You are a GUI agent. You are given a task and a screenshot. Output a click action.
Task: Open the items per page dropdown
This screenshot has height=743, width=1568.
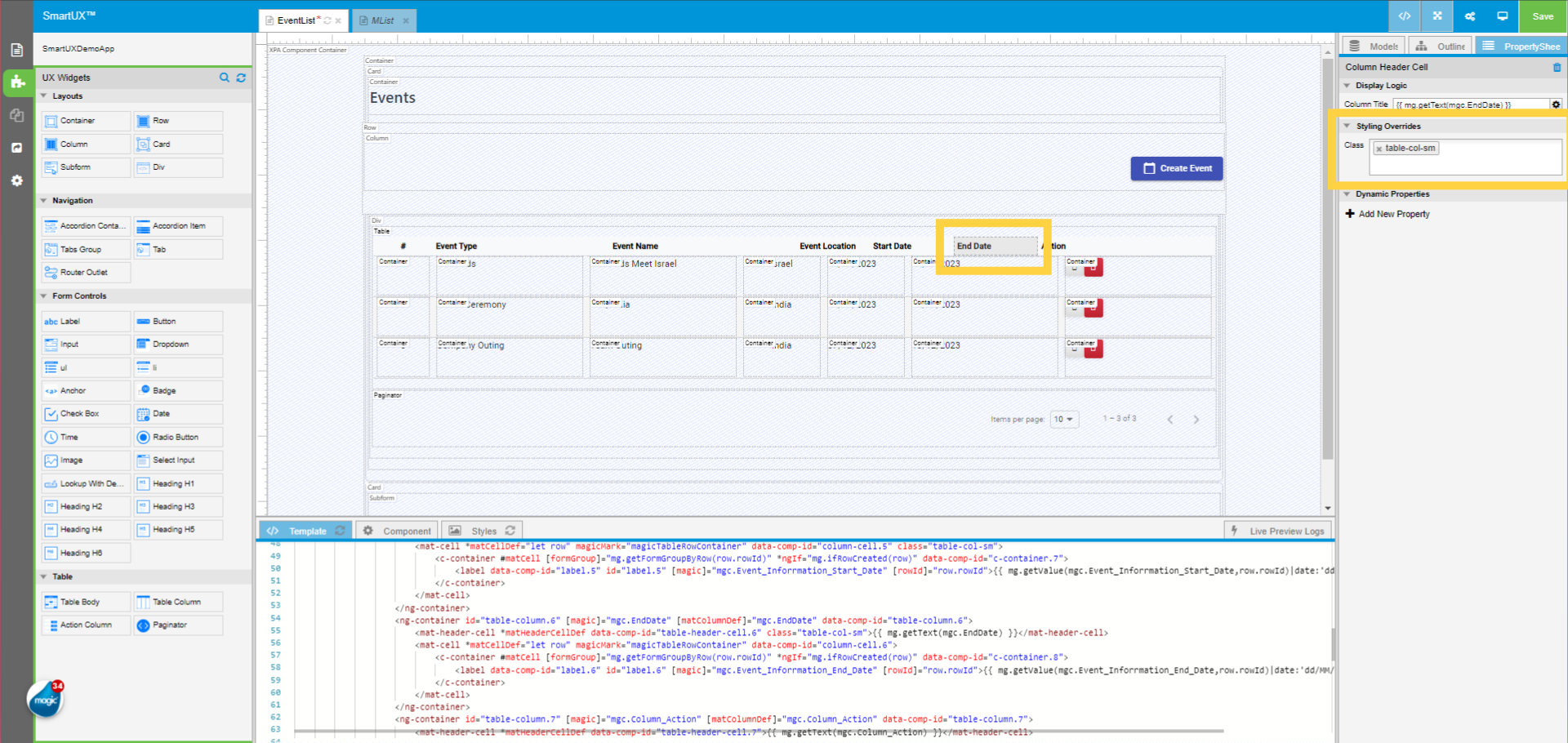pyautogui.click(x=1064, y=419)
